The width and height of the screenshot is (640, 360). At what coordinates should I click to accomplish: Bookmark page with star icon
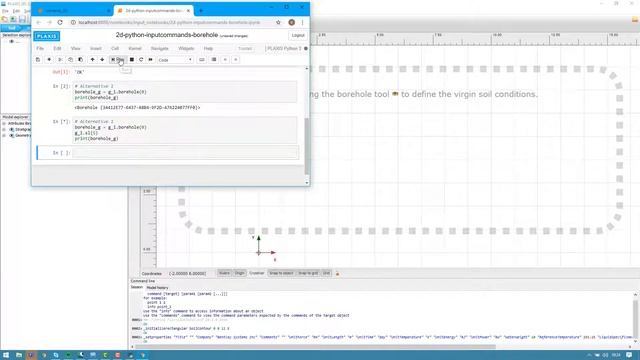(x=278, y=22)
